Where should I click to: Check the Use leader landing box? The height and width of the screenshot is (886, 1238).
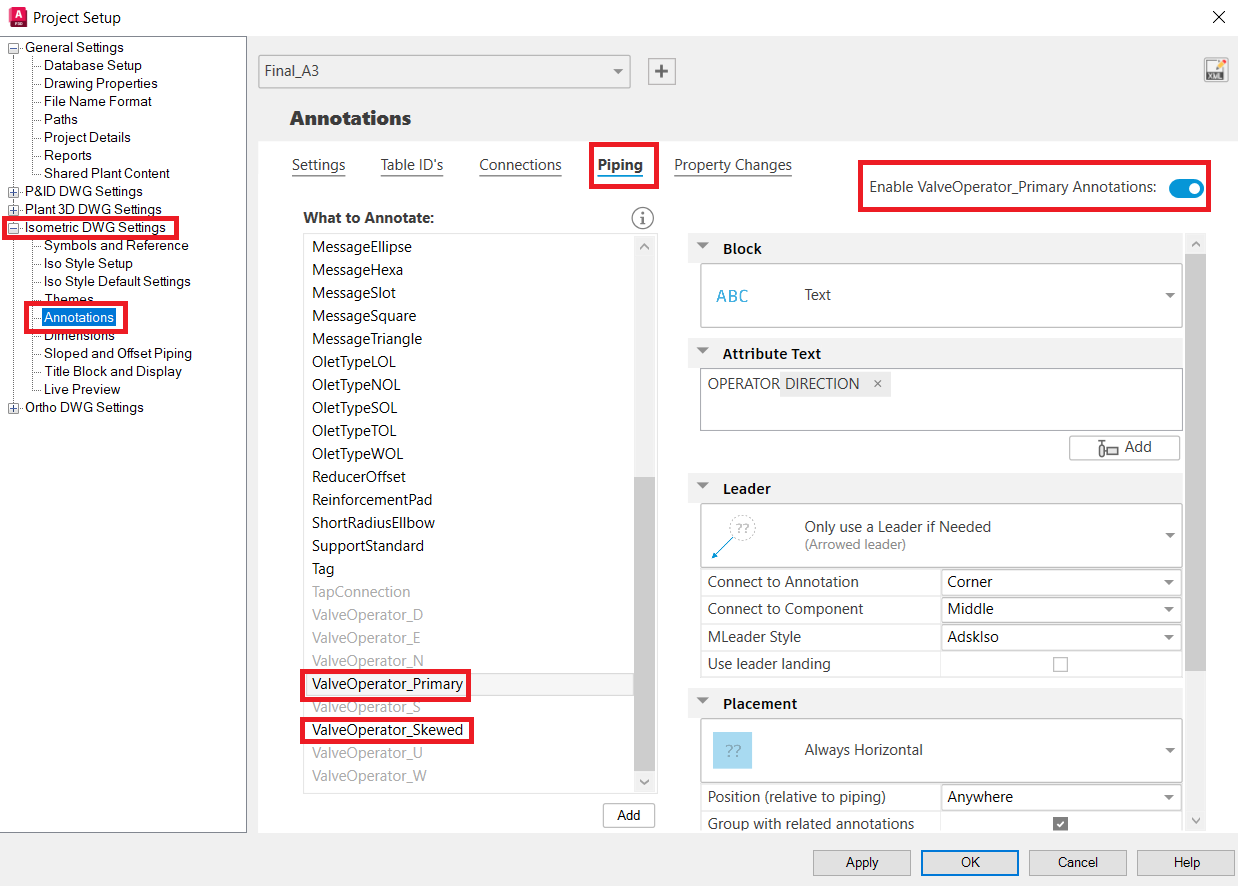coord(1061,664)
